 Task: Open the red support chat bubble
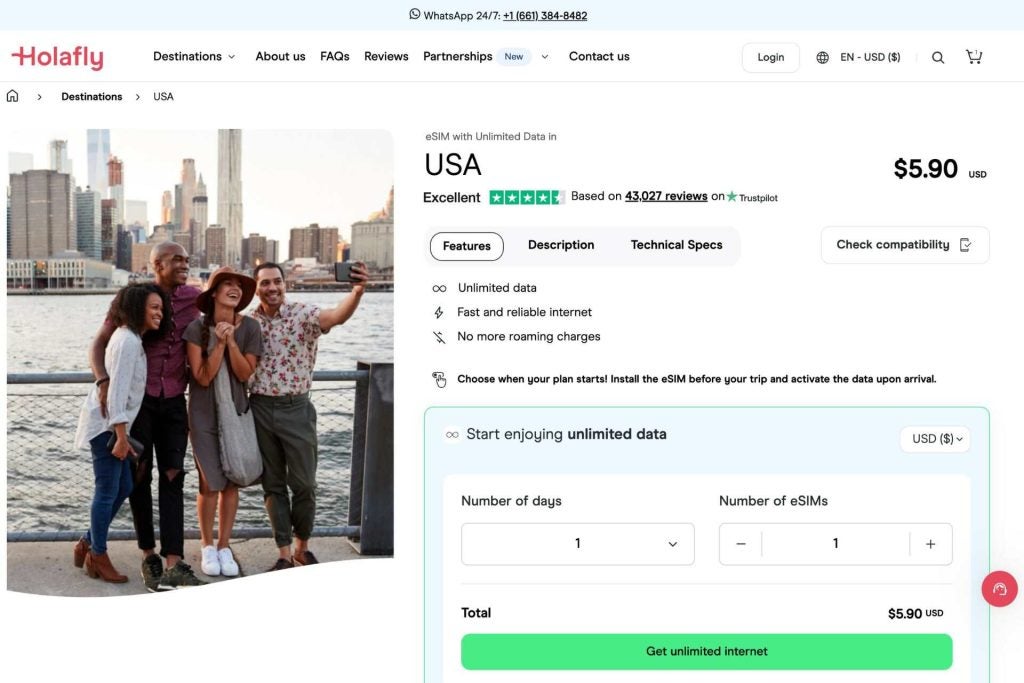coord(999,589)
